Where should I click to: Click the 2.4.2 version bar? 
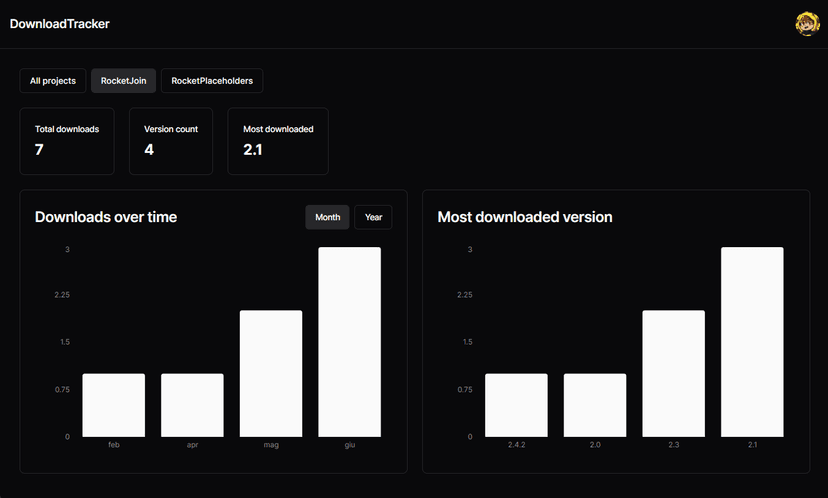(516, 405)
